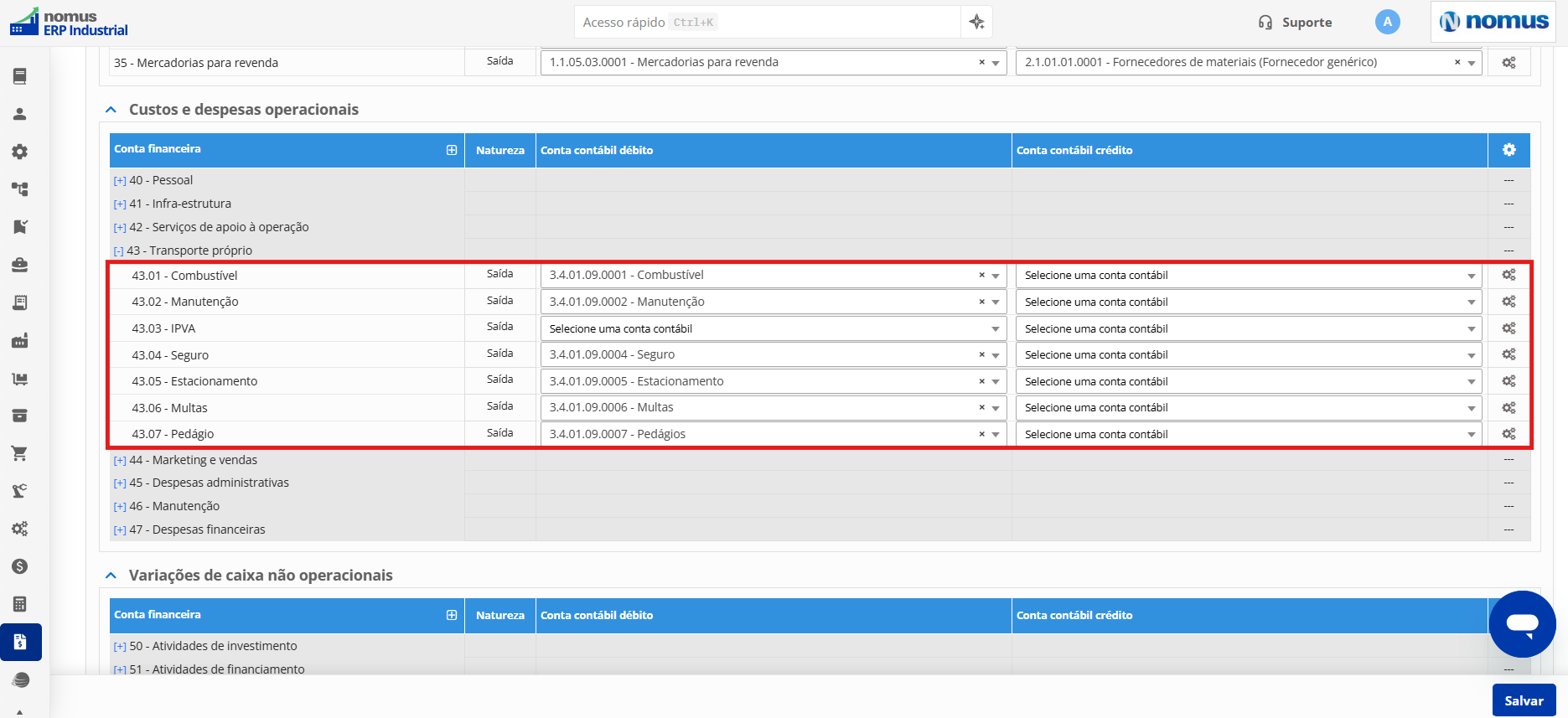This screenshot has height=718, width=1568.
Task: Open the shopping cart sidebar icon
Action: [20, 453]
